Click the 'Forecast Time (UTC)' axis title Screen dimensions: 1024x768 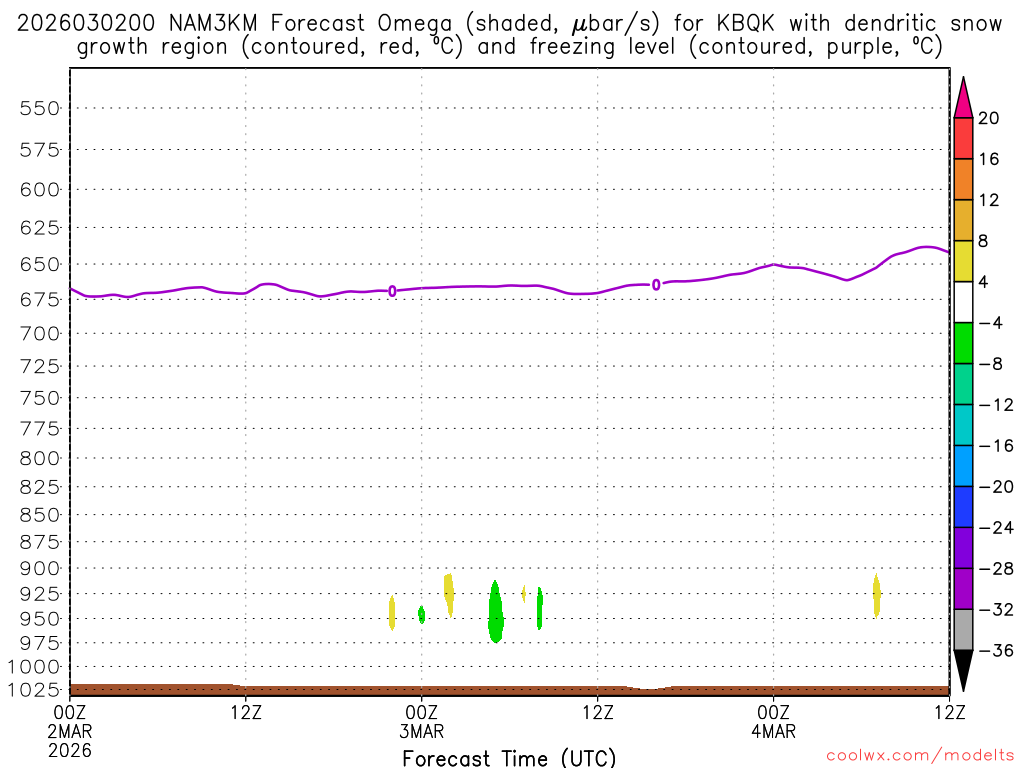point(509,758)
